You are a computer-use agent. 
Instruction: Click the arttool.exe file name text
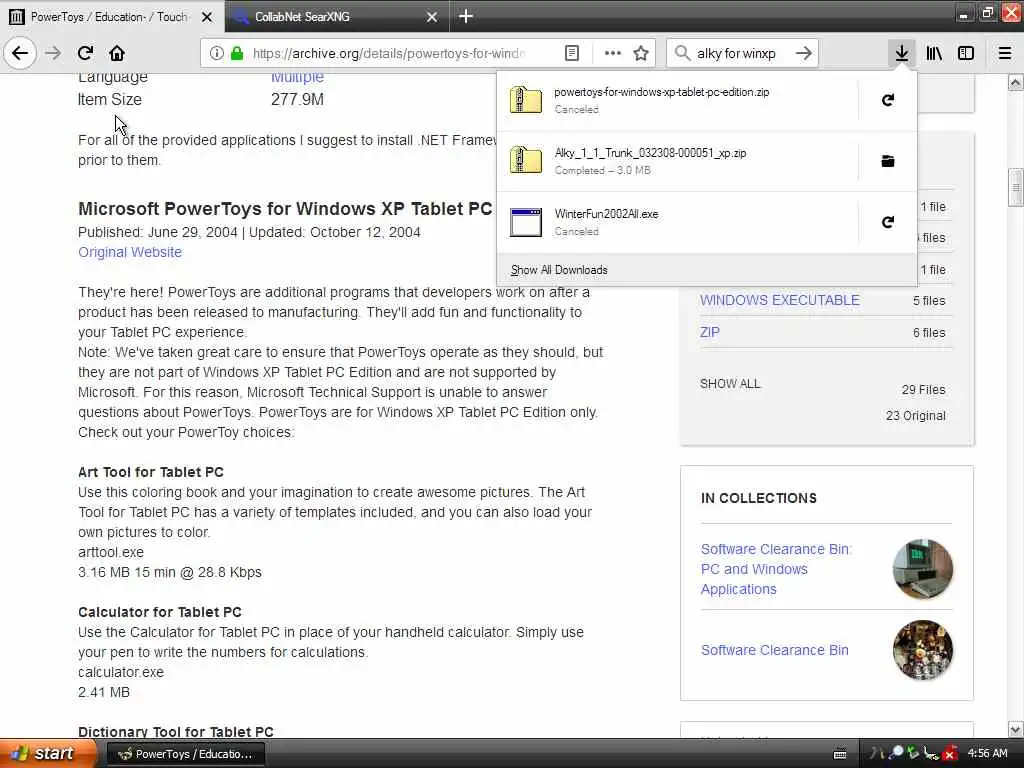(110, 552)
